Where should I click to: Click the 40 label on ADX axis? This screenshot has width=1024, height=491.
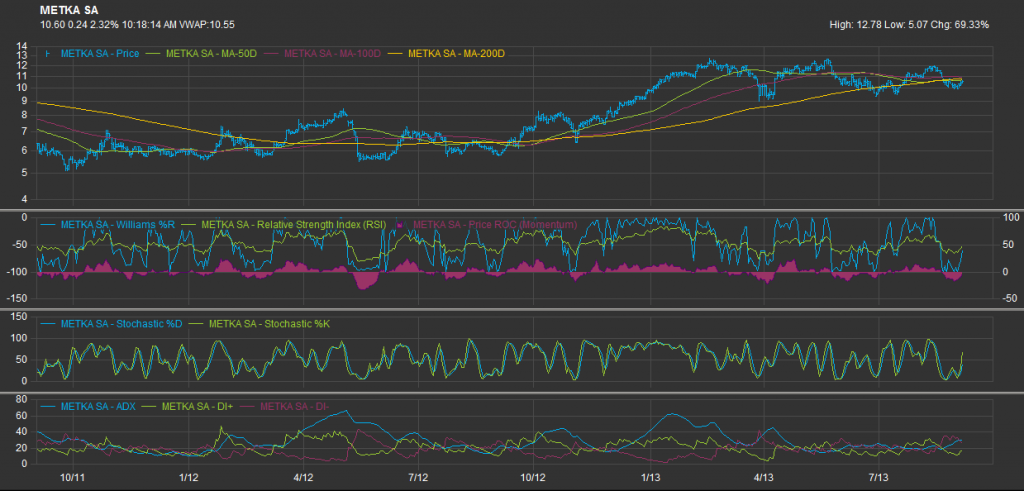pyautogui.click(x=22, y=432)
